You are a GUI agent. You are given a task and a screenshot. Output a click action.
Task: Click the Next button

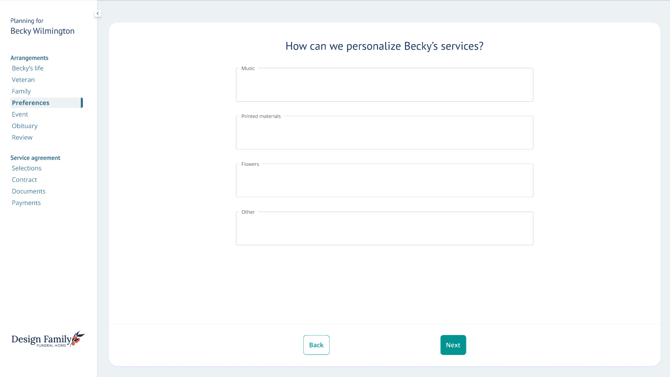click(x=453, y=345)
